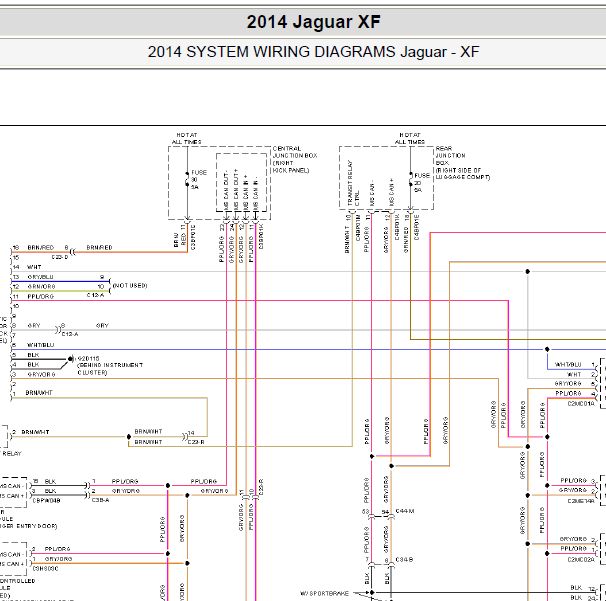606x601 pixels.
Task: Click the "C4BP01E" connector label
Action: [416, 227]
